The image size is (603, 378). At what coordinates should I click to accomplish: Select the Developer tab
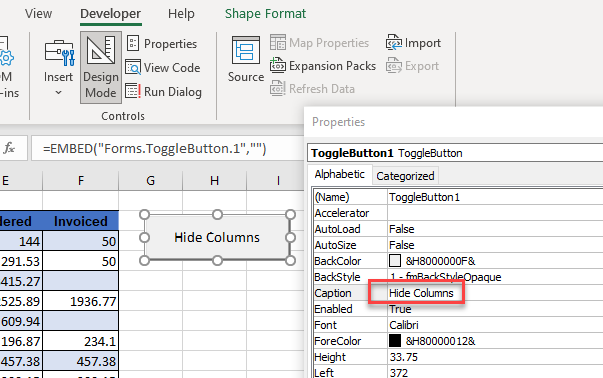click(110, 13)
